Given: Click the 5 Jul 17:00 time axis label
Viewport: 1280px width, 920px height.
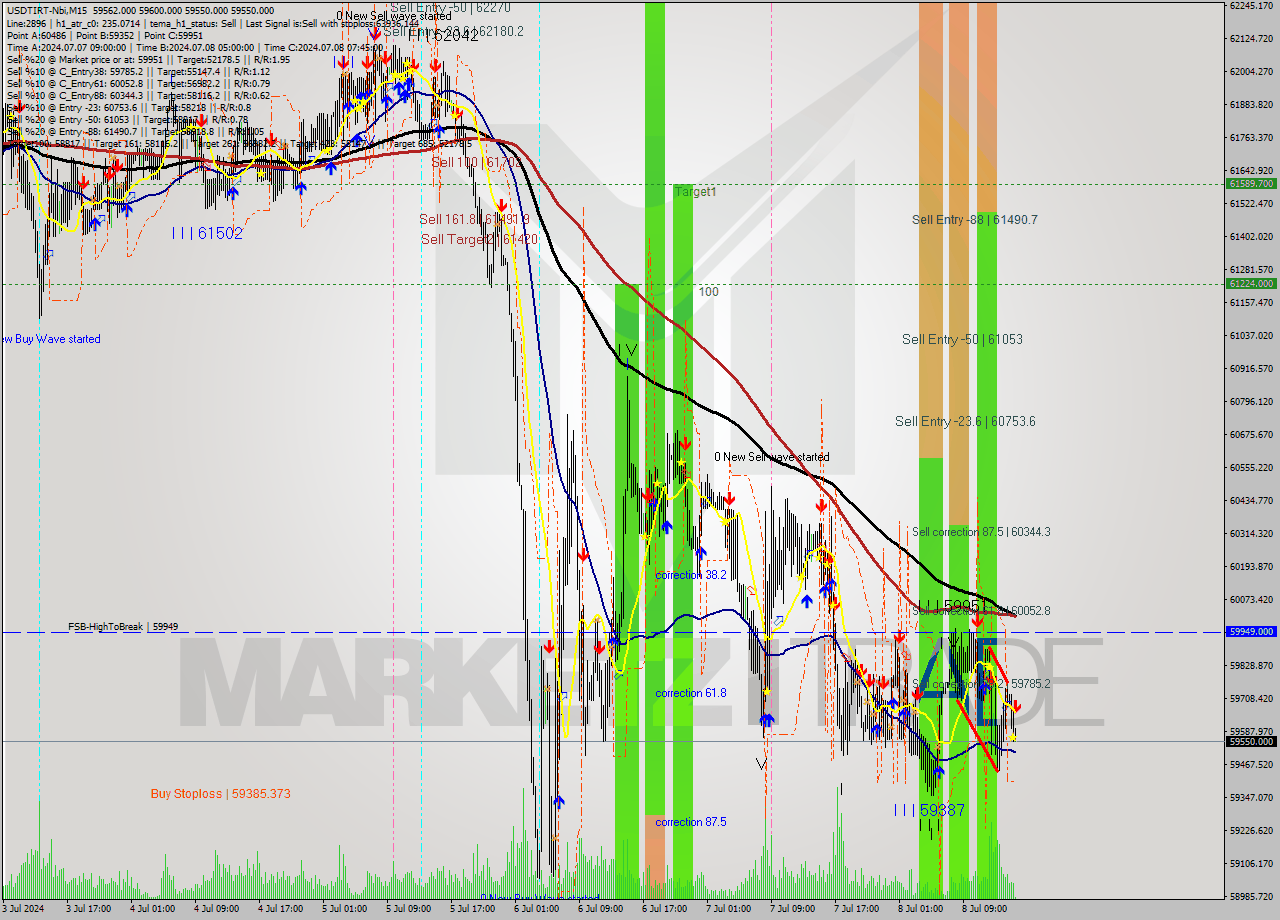Looking at the screenshot, I should point(473,909).
